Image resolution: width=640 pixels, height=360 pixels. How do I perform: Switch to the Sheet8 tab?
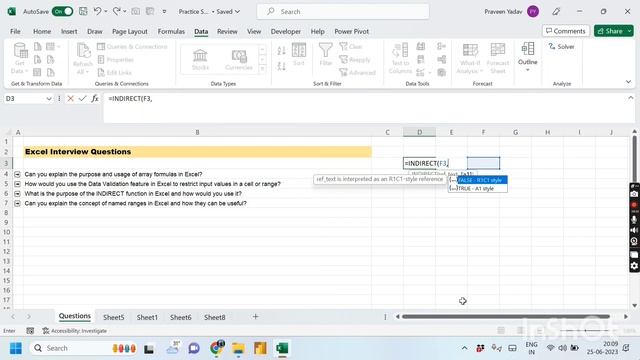[x=214, y=317]
